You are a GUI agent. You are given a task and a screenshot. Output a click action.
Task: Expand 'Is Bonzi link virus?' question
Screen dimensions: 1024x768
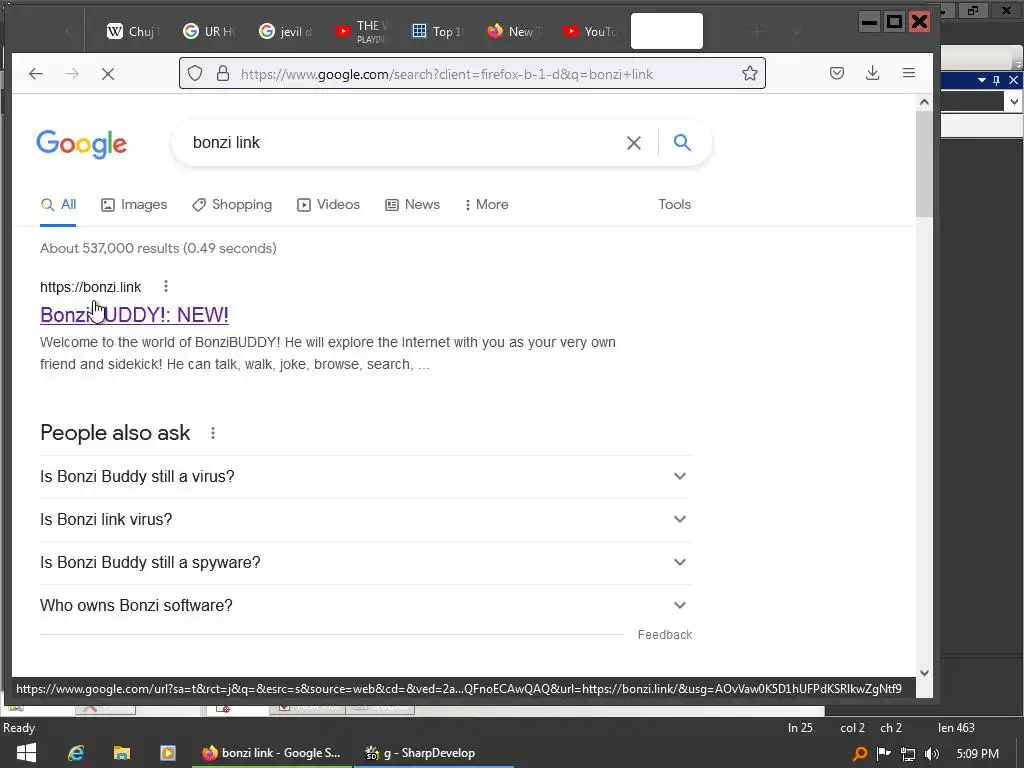[366, 520]
